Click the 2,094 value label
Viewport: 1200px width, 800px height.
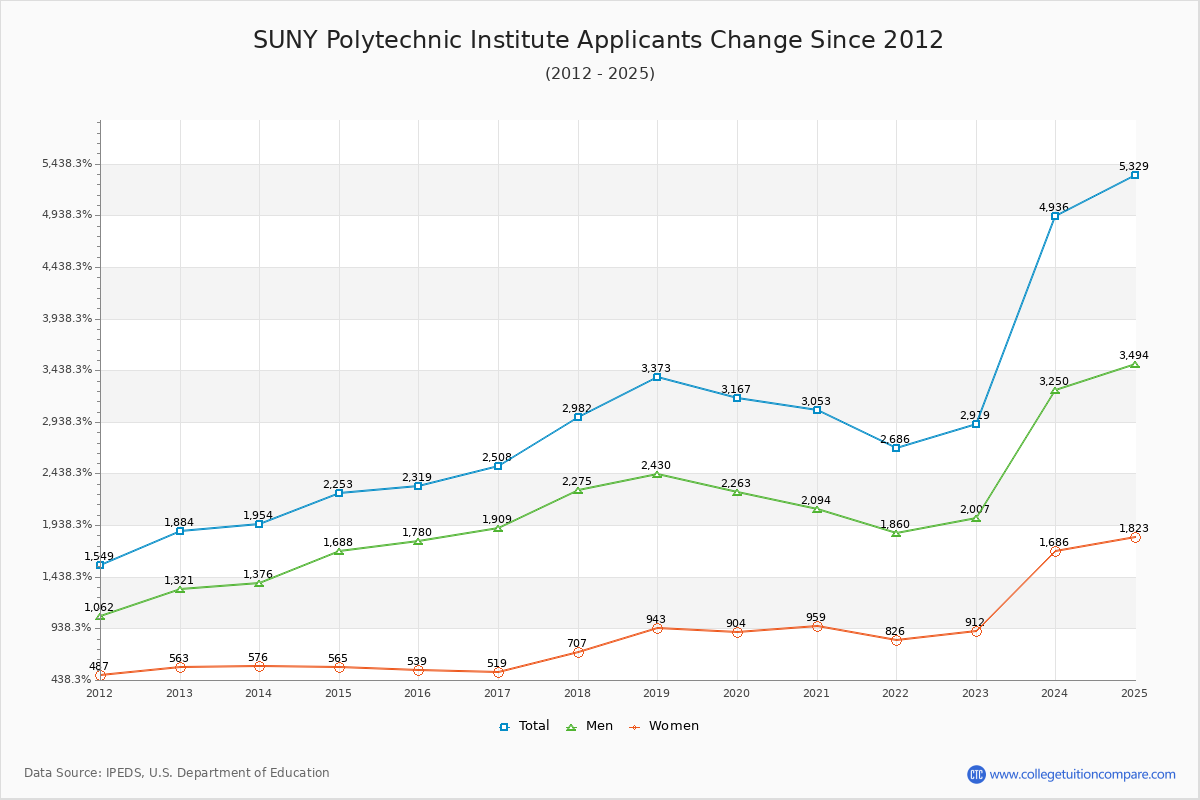[x=816, y=500]
